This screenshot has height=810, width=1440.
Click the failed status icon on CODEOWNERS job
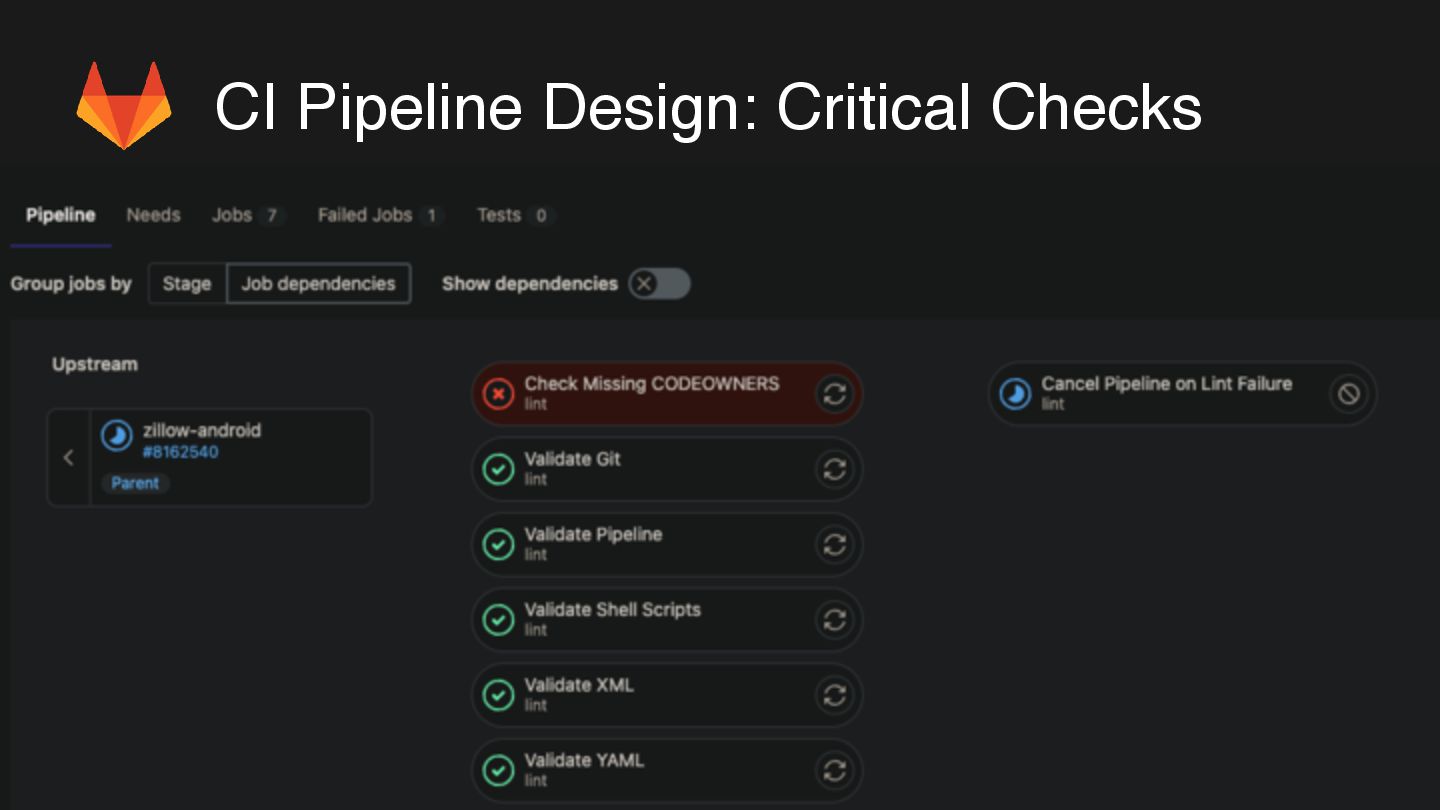498,394
